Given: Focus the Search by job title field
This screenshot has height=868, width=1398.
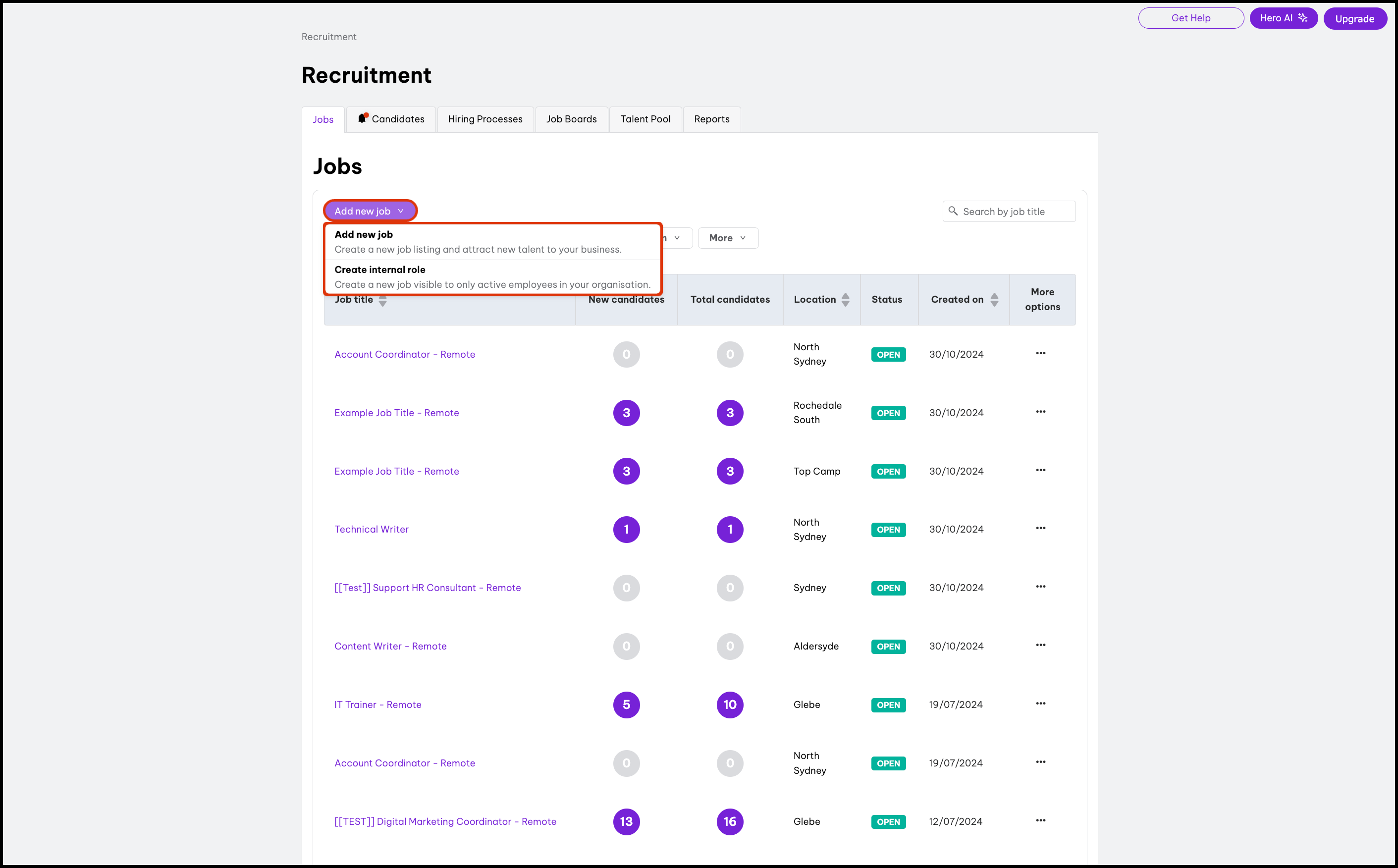Looking at the screenshot, I should 1016,212.
